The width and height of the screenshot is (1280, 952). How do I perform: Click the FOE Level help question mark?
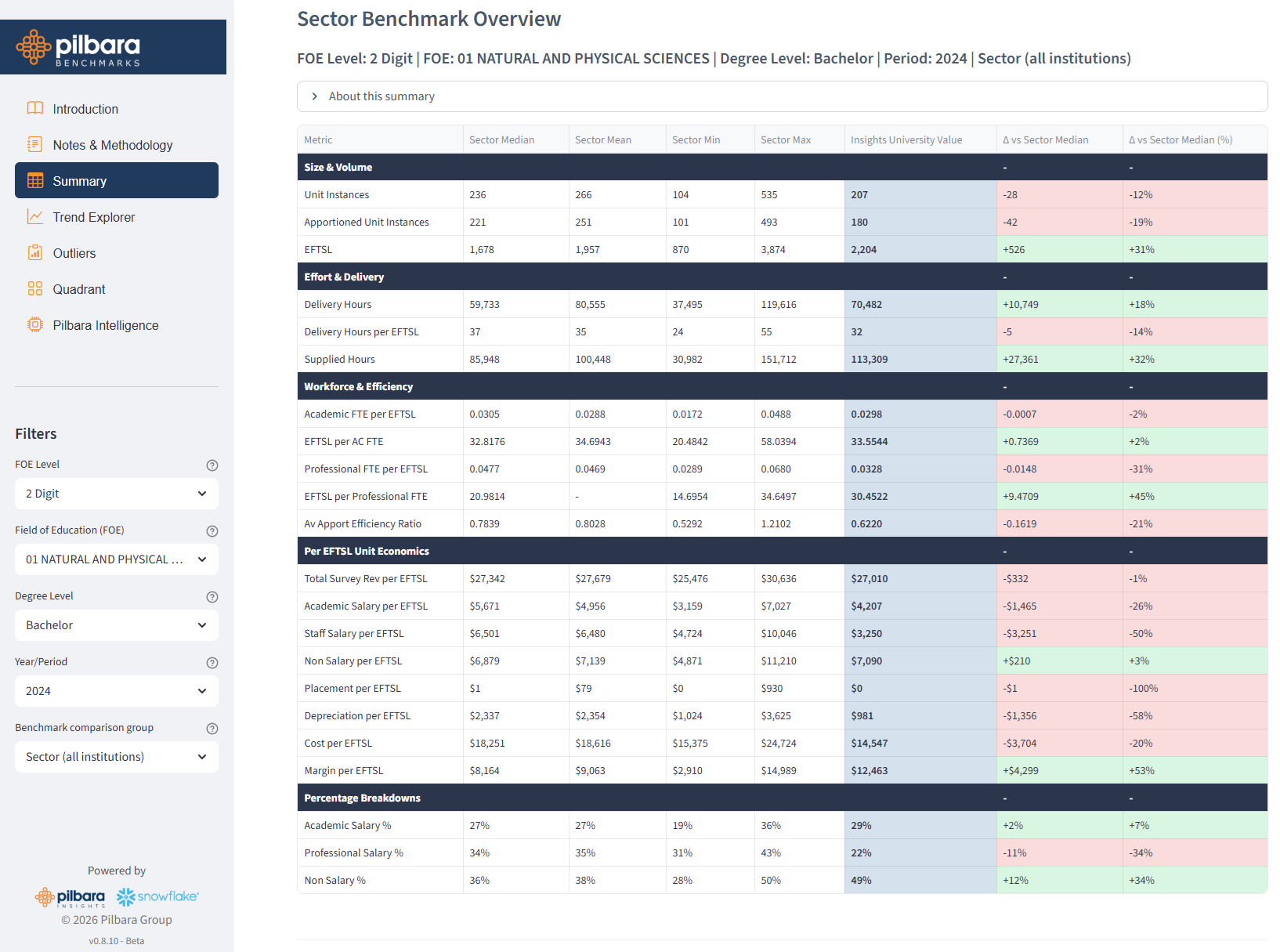(x=212, y=465)
